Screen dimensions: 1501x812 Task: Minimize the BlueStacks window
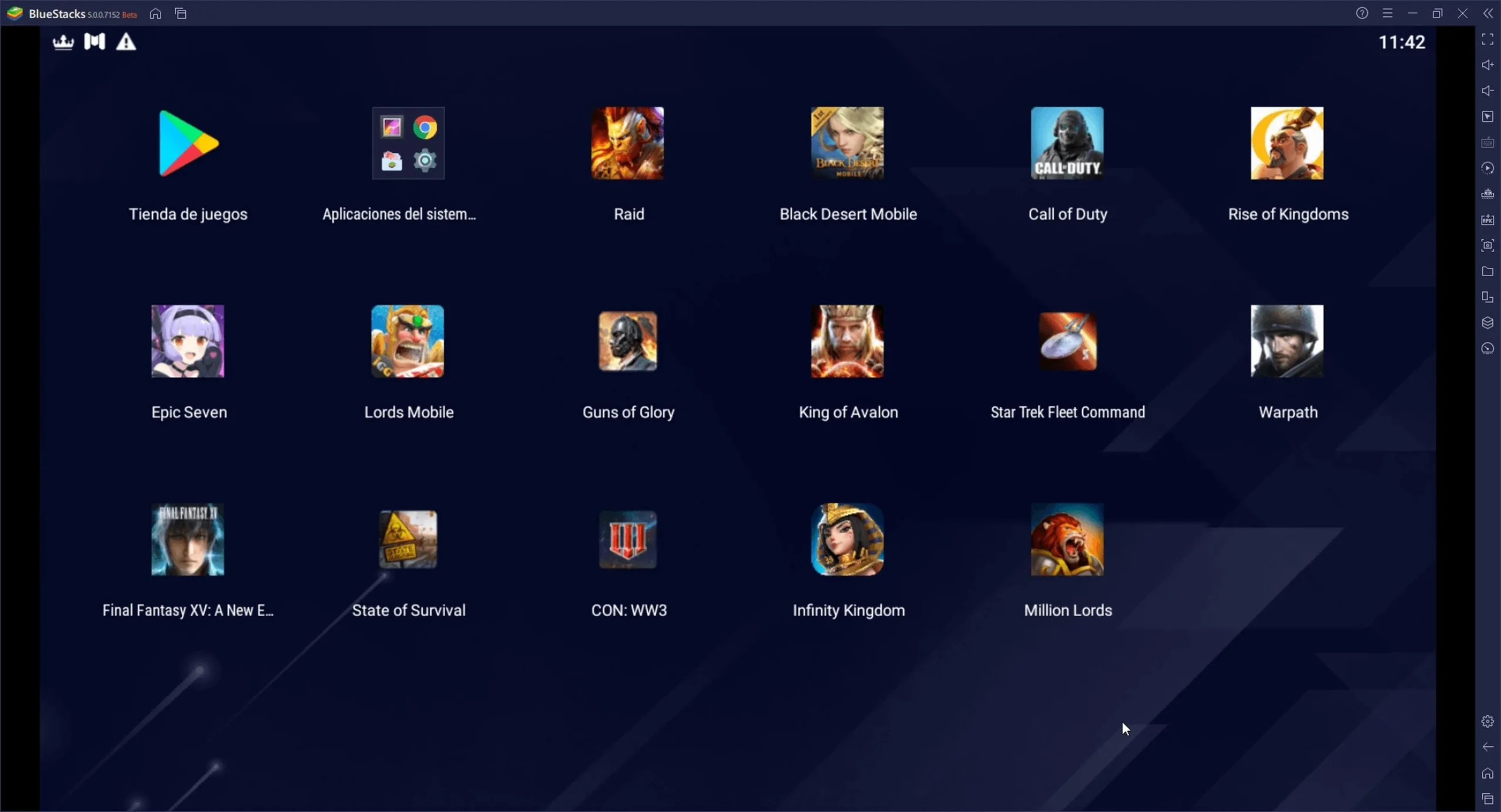point(1412,13)
